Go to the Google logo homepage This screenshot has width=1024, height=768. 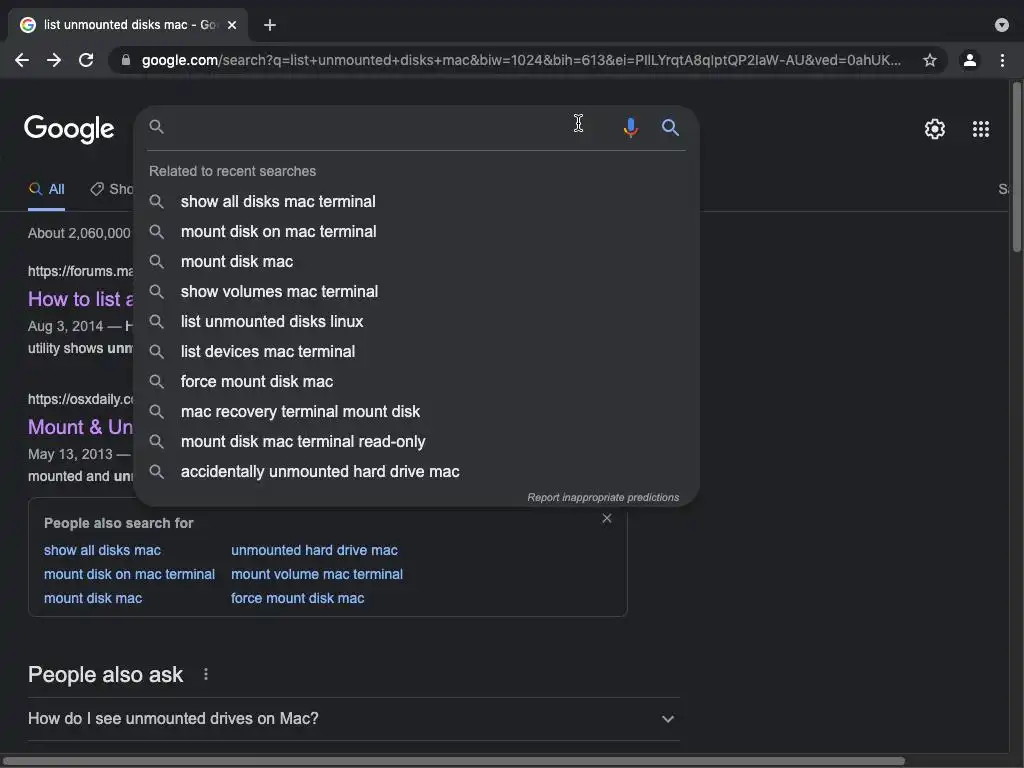(69, 129)
